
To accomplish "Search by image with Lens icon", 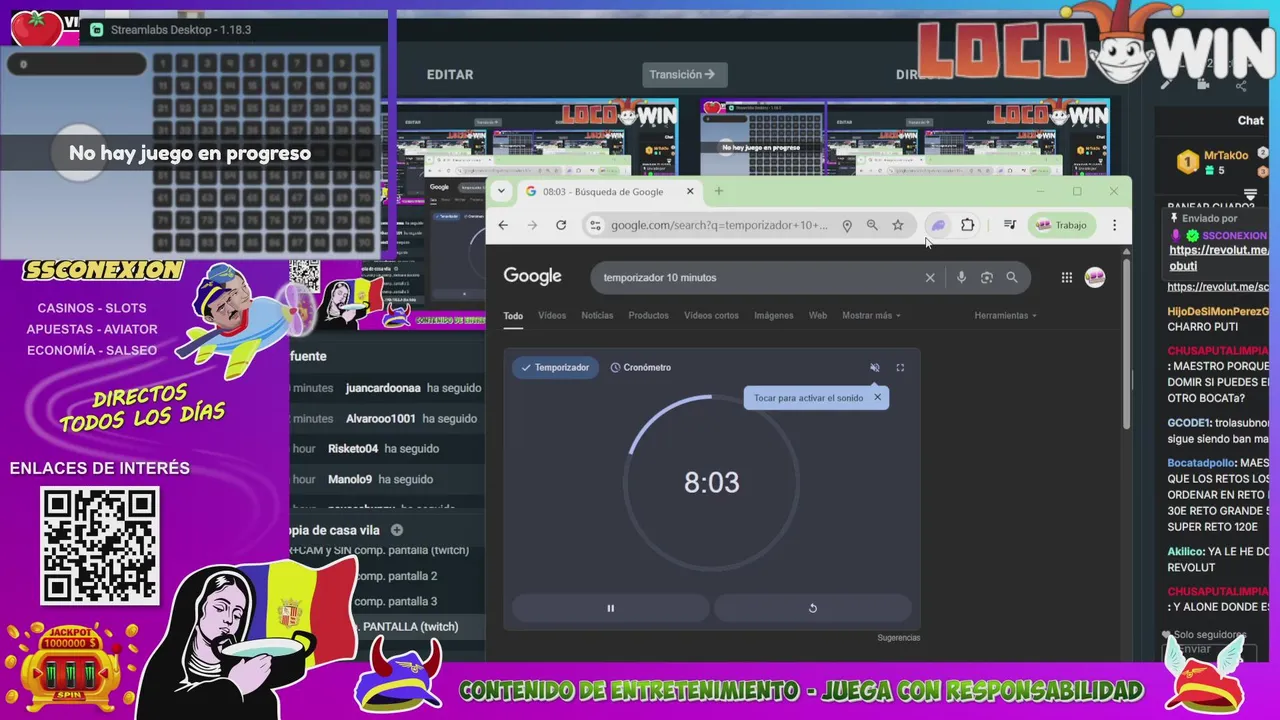I will click(986, 277).
